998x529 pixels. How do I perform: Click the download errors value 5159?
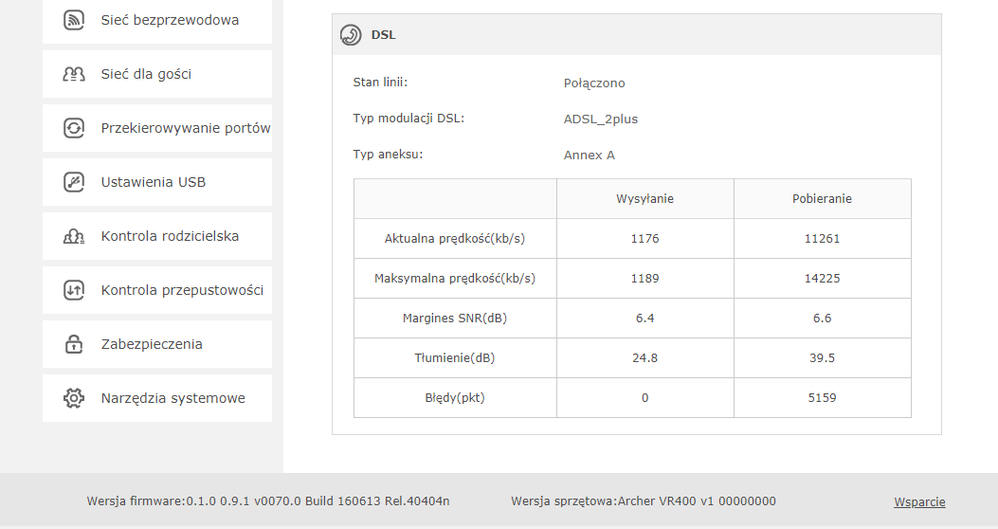click(x=822, y=398)
